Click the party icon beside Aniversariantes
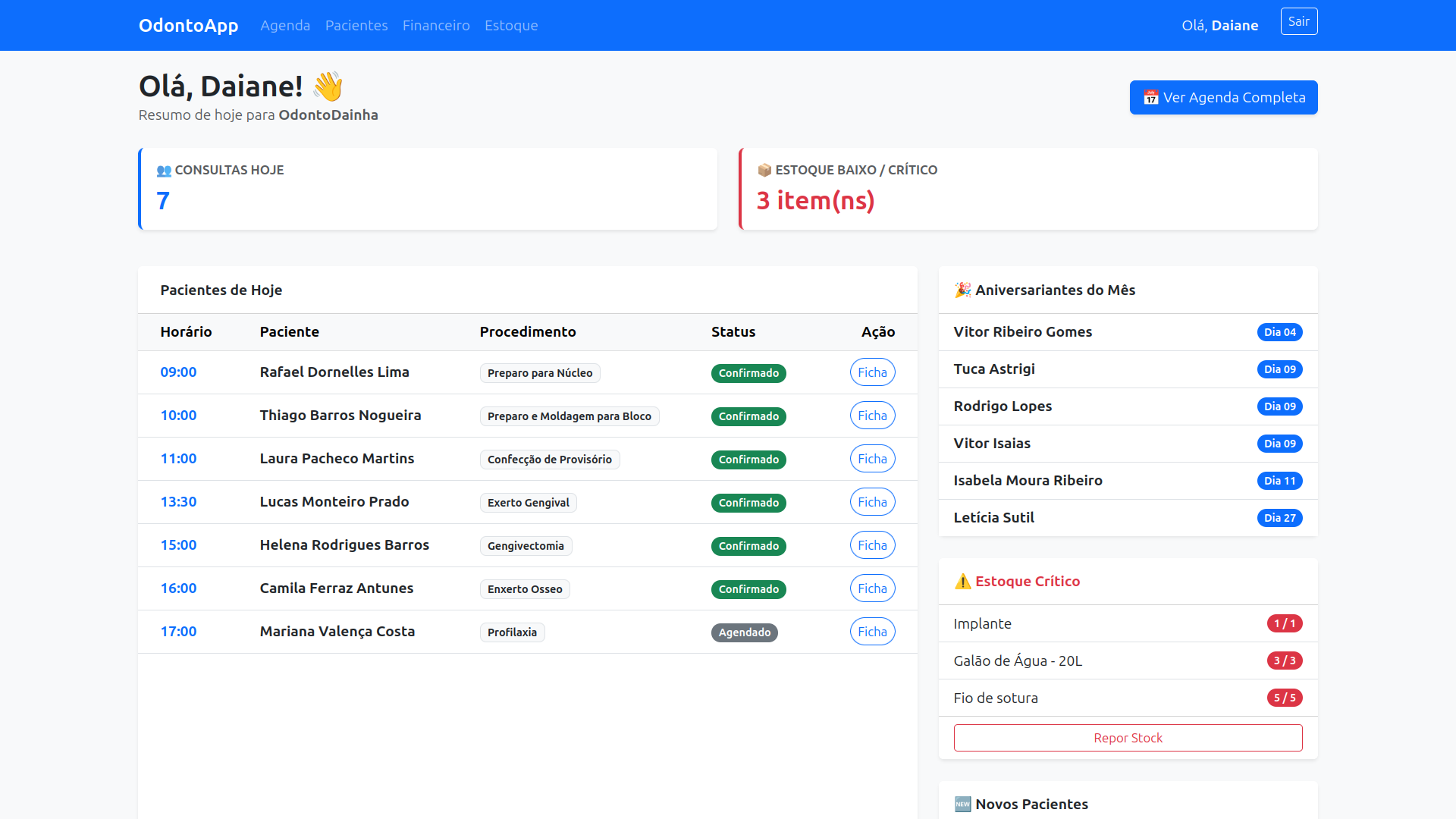The image size is (1456, 819). (963, 290)
